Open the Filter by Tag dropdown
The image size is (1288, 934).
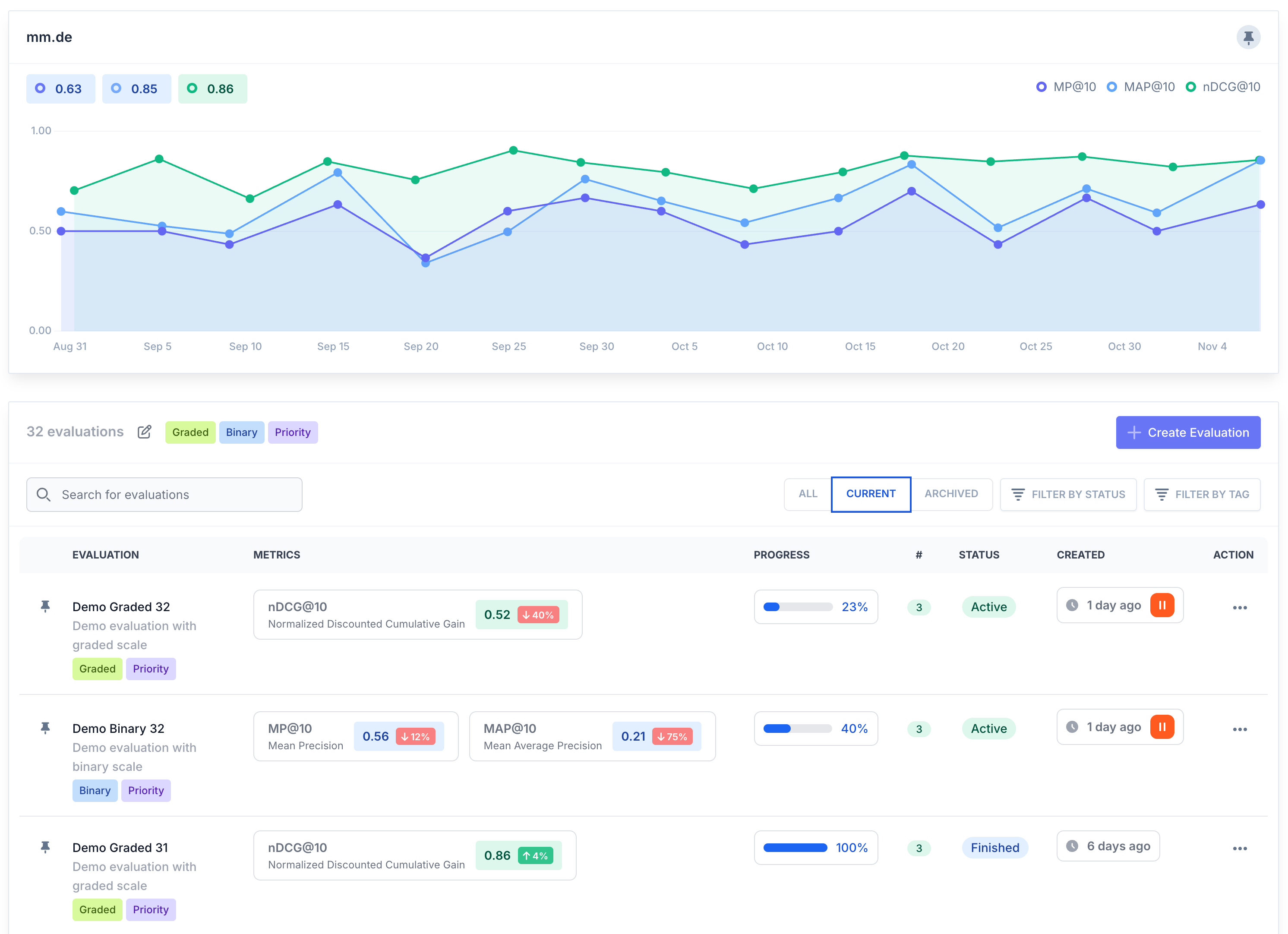1202,495
